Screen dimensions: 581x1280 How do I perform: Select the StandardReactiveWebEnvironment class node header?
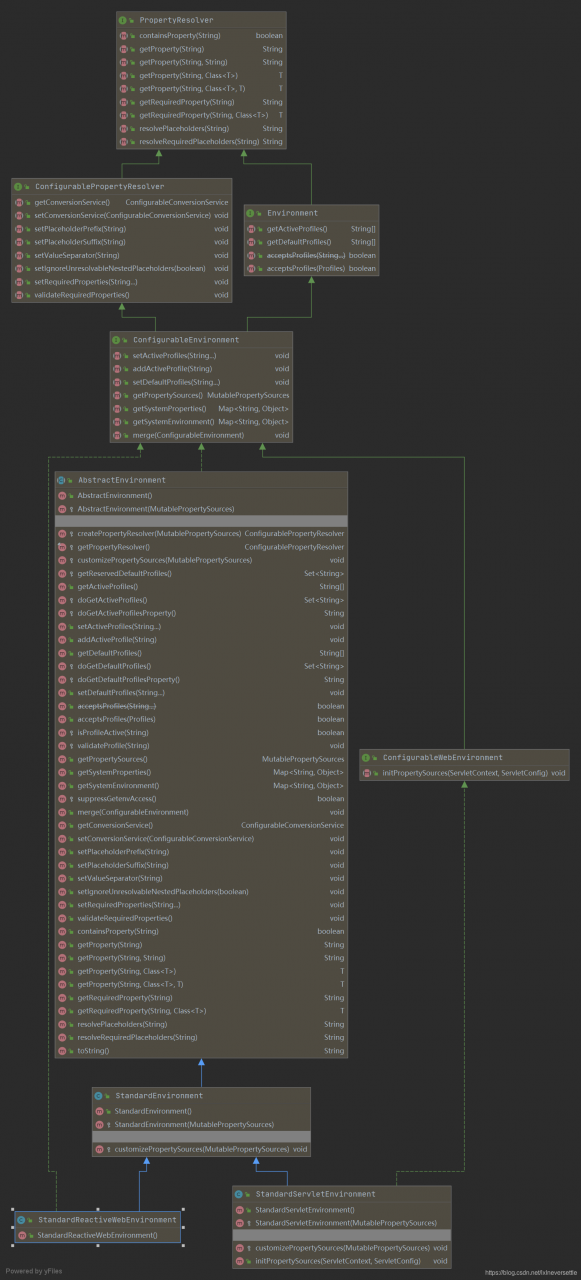click(x=97, y=1220)
